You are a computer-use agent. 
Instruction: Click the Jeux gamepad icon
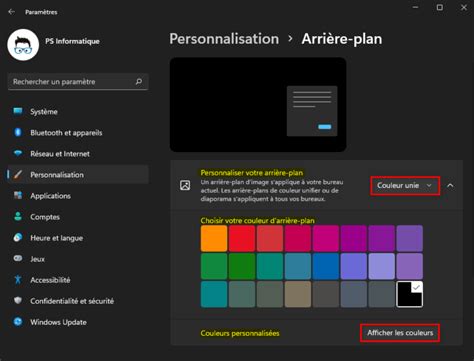(18, 258)
